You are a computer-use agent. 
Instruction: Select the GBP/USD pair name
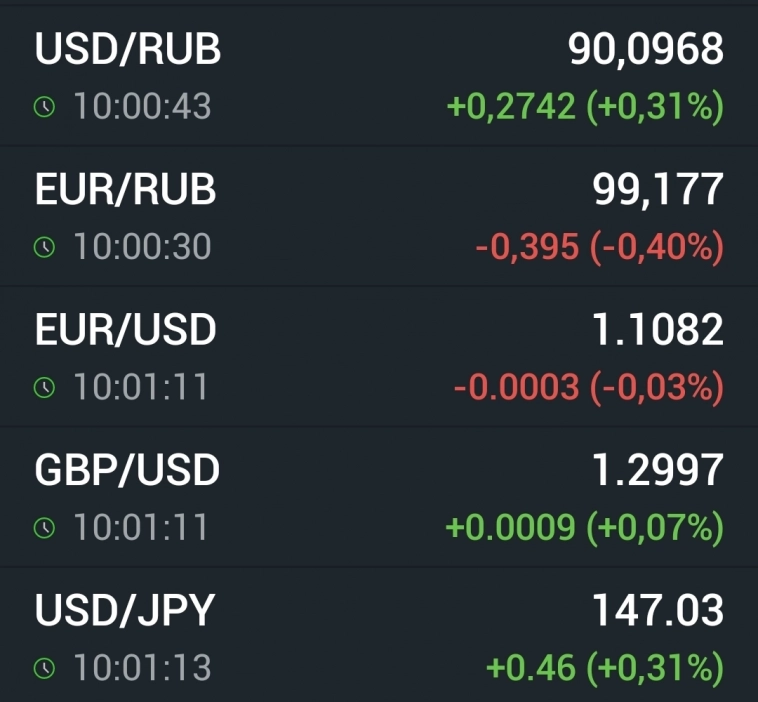tap(127, 470)
